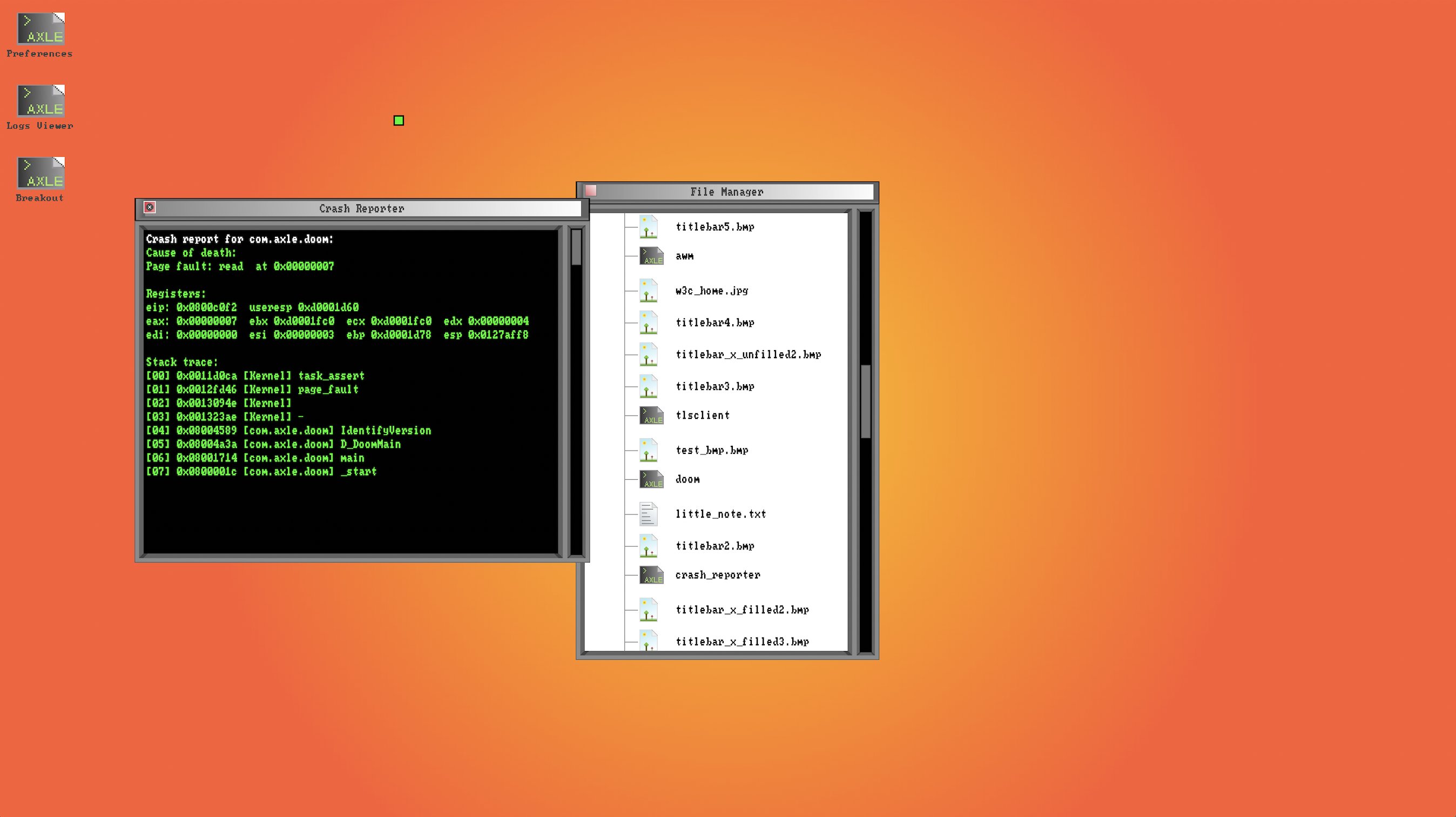Close the Crash Reporter window
Screen dimensions: 1456x817
(x=150, y=207)
